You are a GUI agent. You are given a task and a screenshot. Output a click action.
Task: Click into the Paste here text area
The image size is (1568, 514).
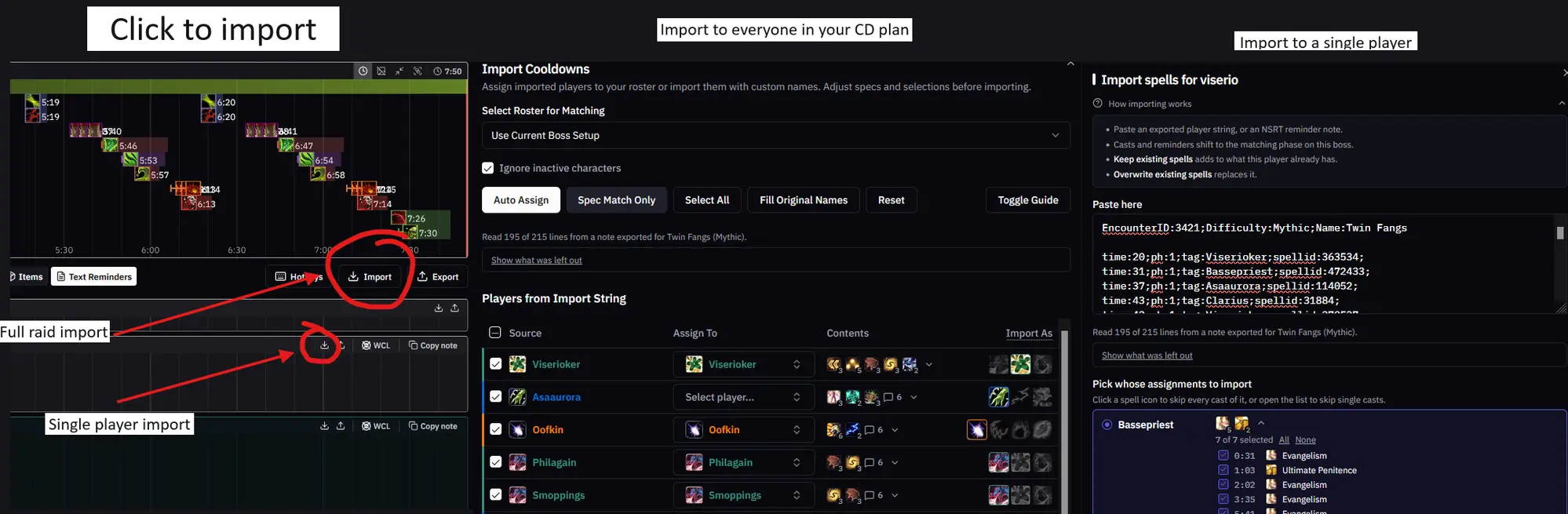point(1323,265)
